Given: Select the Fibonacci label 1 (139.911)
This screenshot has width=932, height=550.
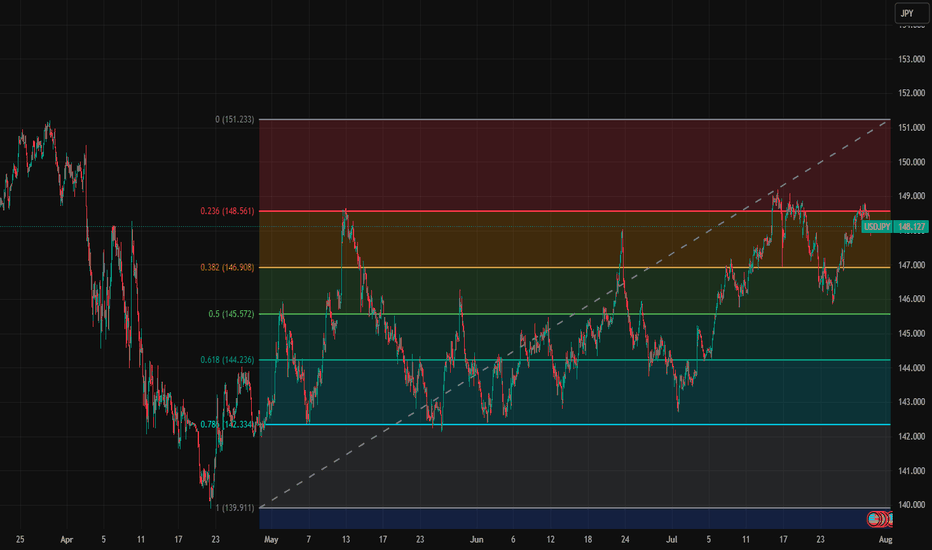Looking at the screenshot, I should pyautogui.click(x=234, y=508).
